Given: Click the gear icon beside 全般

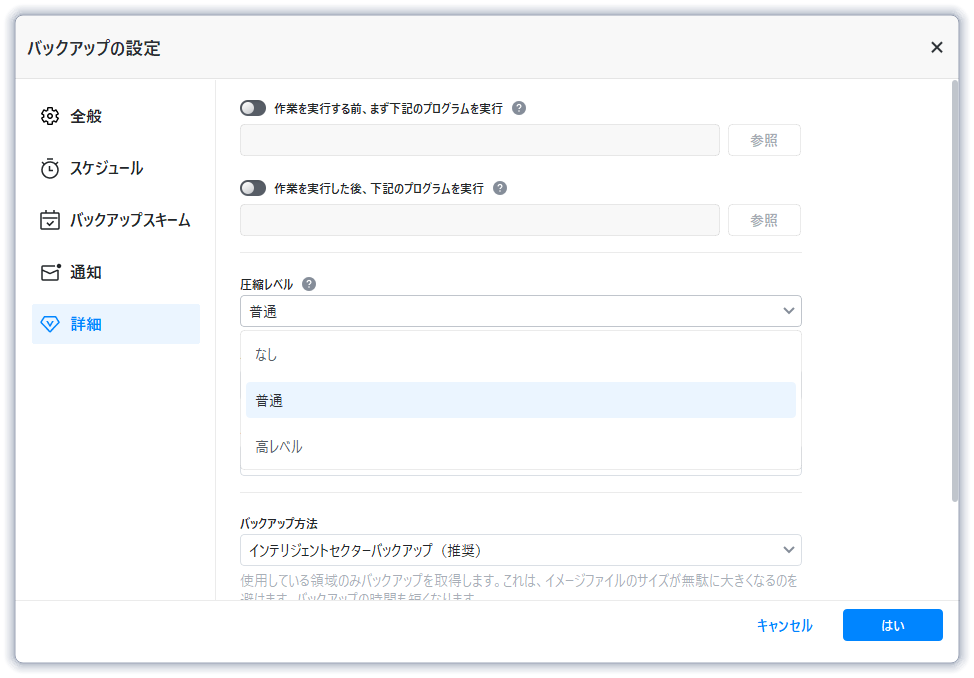Looking at the screenshot, I should 50,116.
